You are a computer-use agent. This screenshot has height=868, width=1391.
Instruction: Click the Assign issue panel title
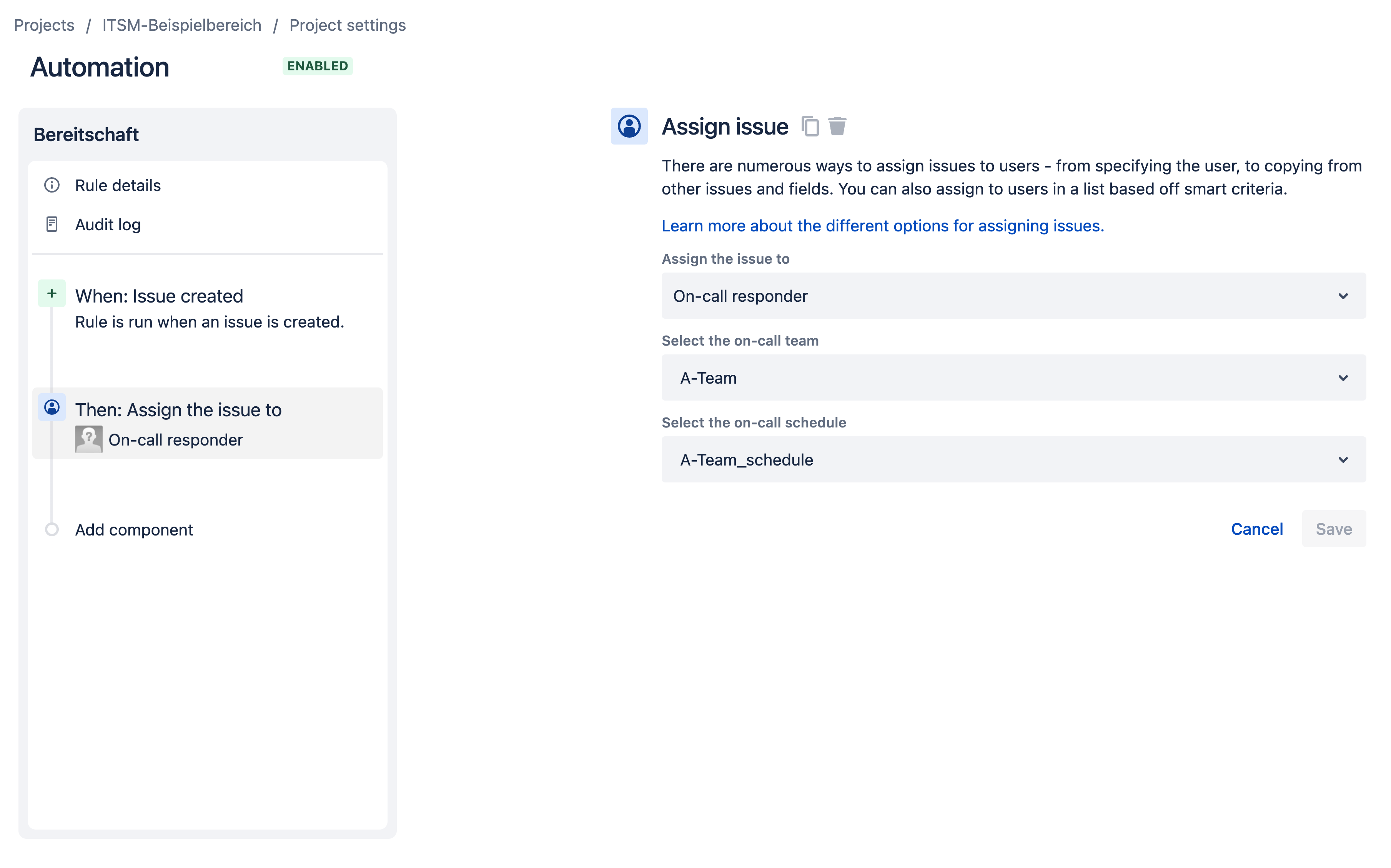pyautogui.click(x=724, y=126)
